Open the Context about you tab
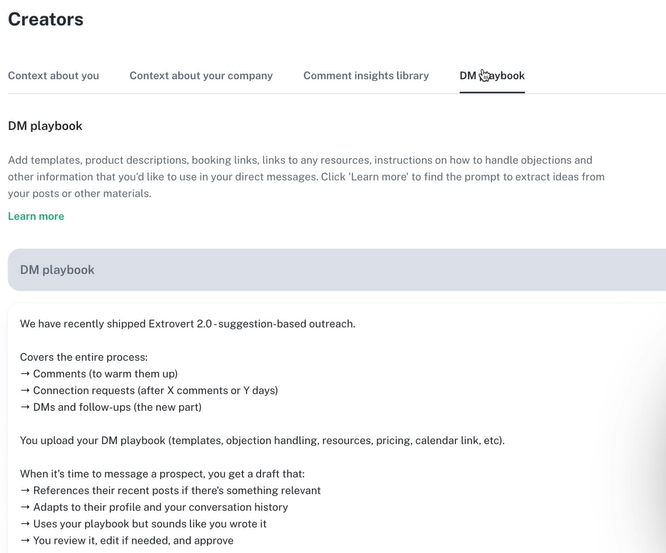This screenshot has width=666, height=553. [54, 76]
